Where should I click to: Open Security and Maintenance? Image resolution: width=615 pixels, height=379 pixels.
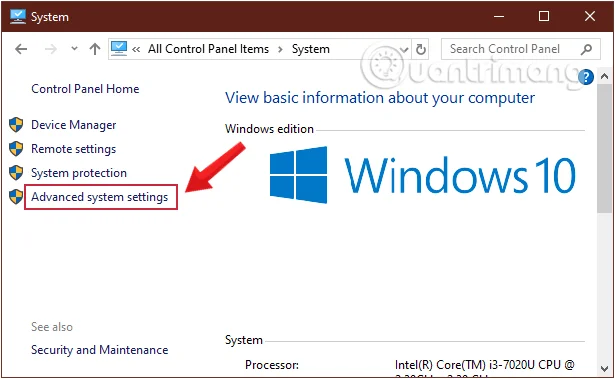(100, 350)
